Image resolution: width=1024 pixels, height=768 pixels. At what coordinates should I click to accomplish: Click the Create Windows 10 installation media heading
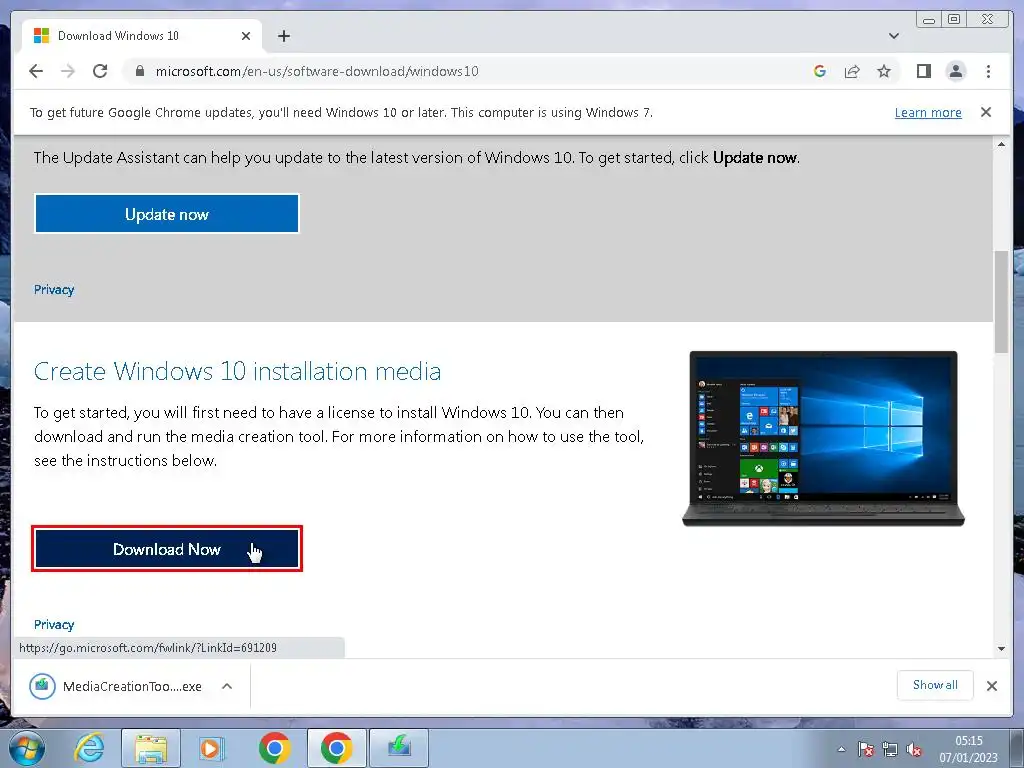[x=237, y=371]
